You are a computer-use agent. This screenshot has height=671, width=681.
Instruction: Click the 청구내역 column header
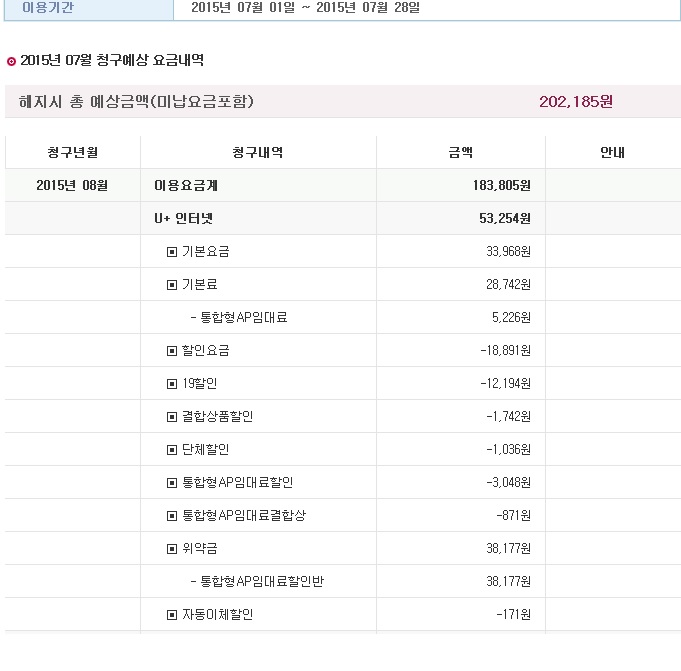tap(258, 152)
